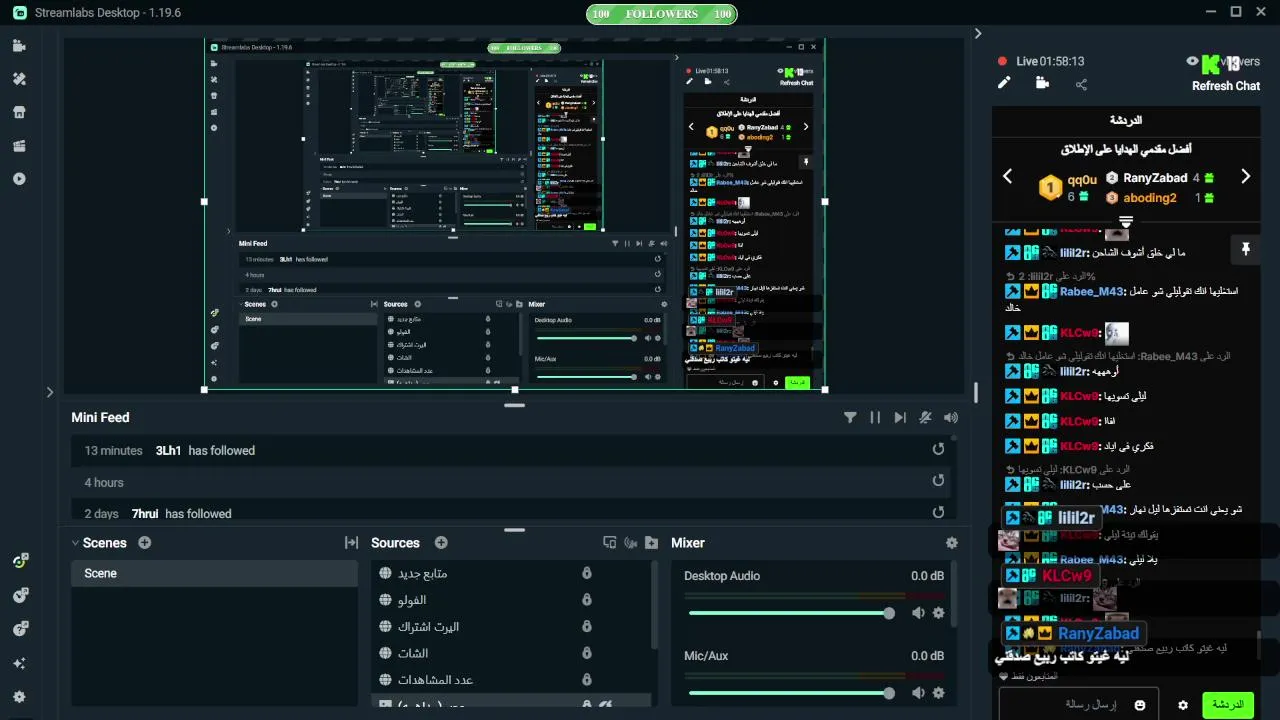Mute Desktop Audio speaker

(x=918, y=613)
